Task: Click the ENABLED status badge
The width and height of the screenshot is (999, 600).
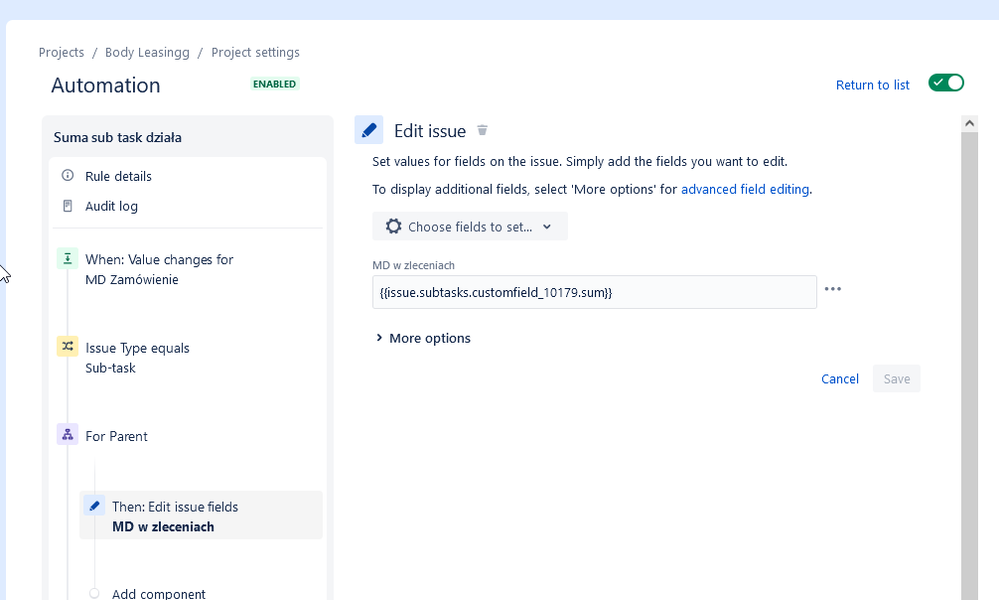Action: pos(275,84)
